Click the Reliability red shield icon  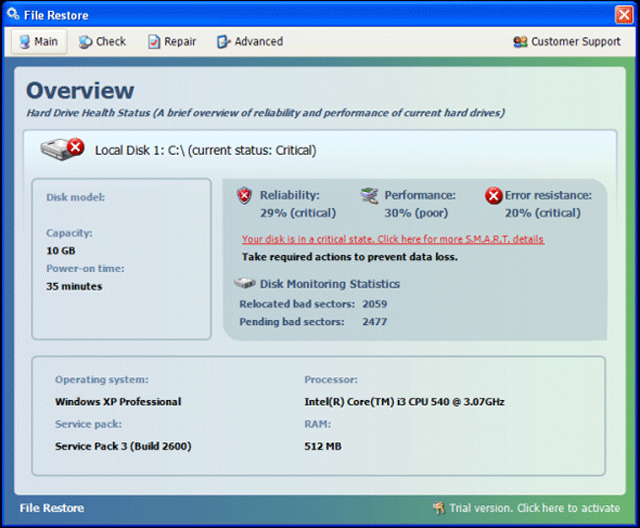(245, 196)
